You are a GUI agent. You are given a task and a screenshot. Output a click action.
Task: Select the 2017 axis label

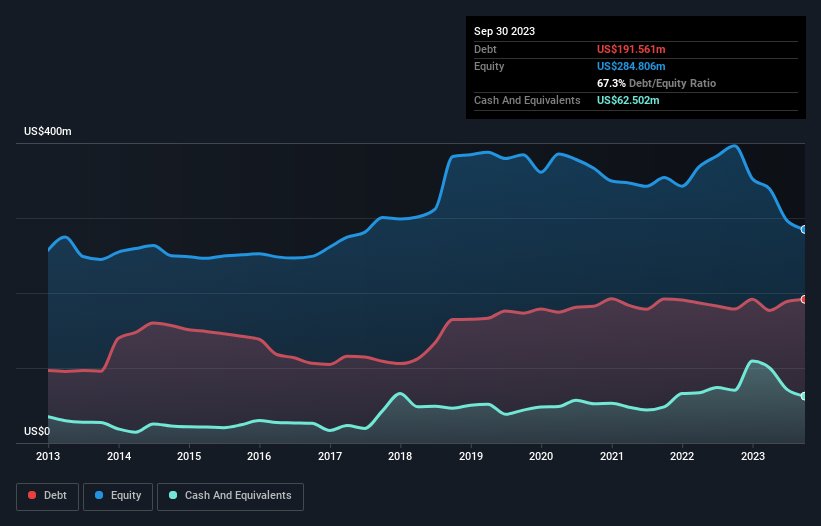330,456
